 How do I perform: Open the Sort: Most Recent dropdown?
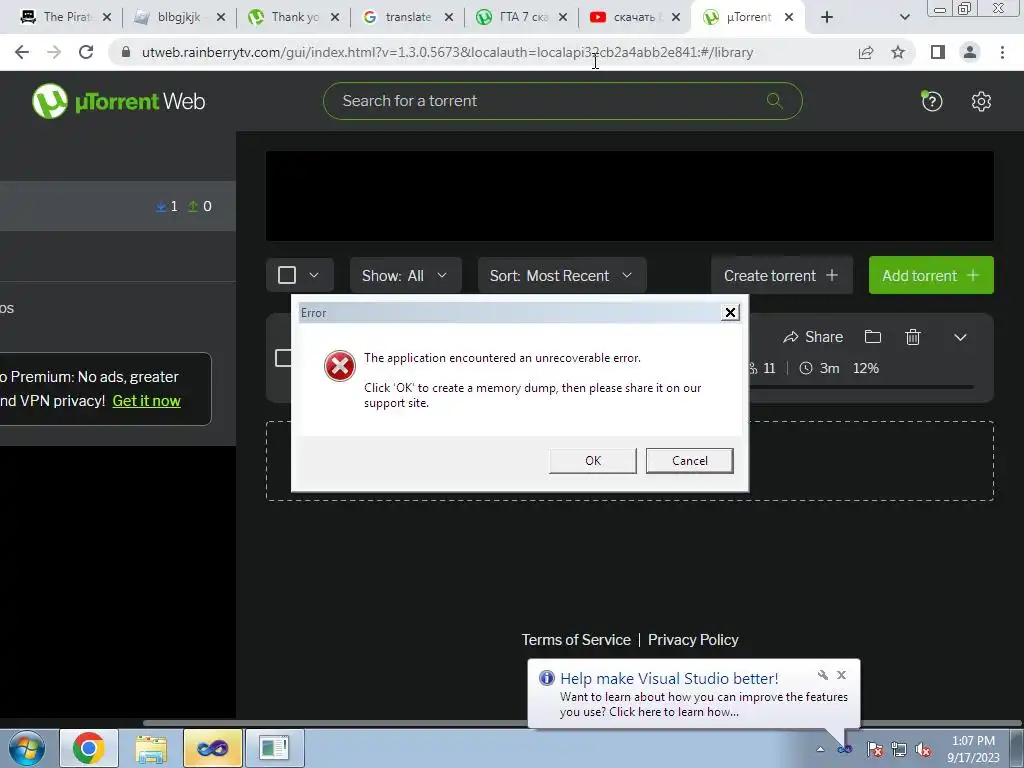coord(562,276)
